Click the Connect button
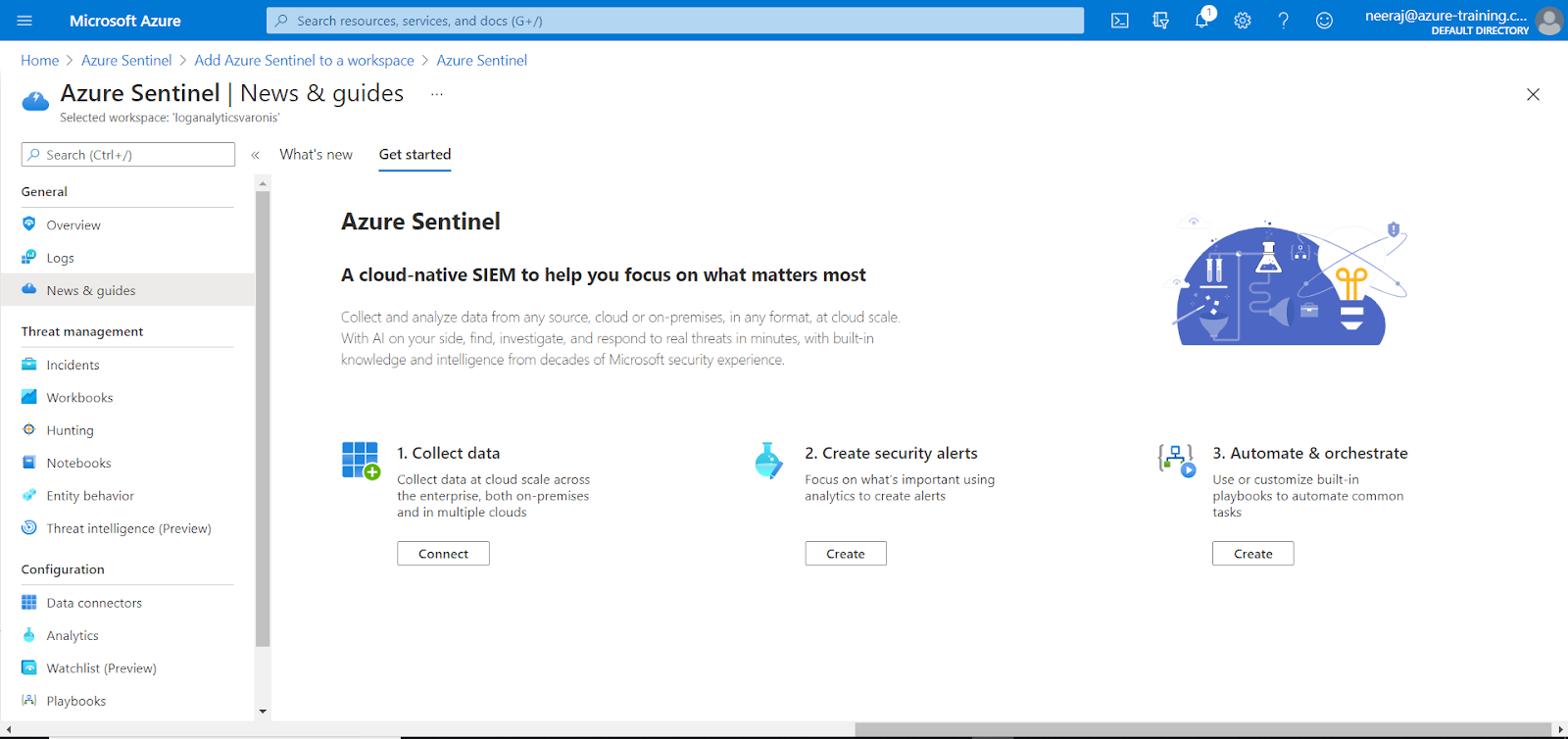 443,554
